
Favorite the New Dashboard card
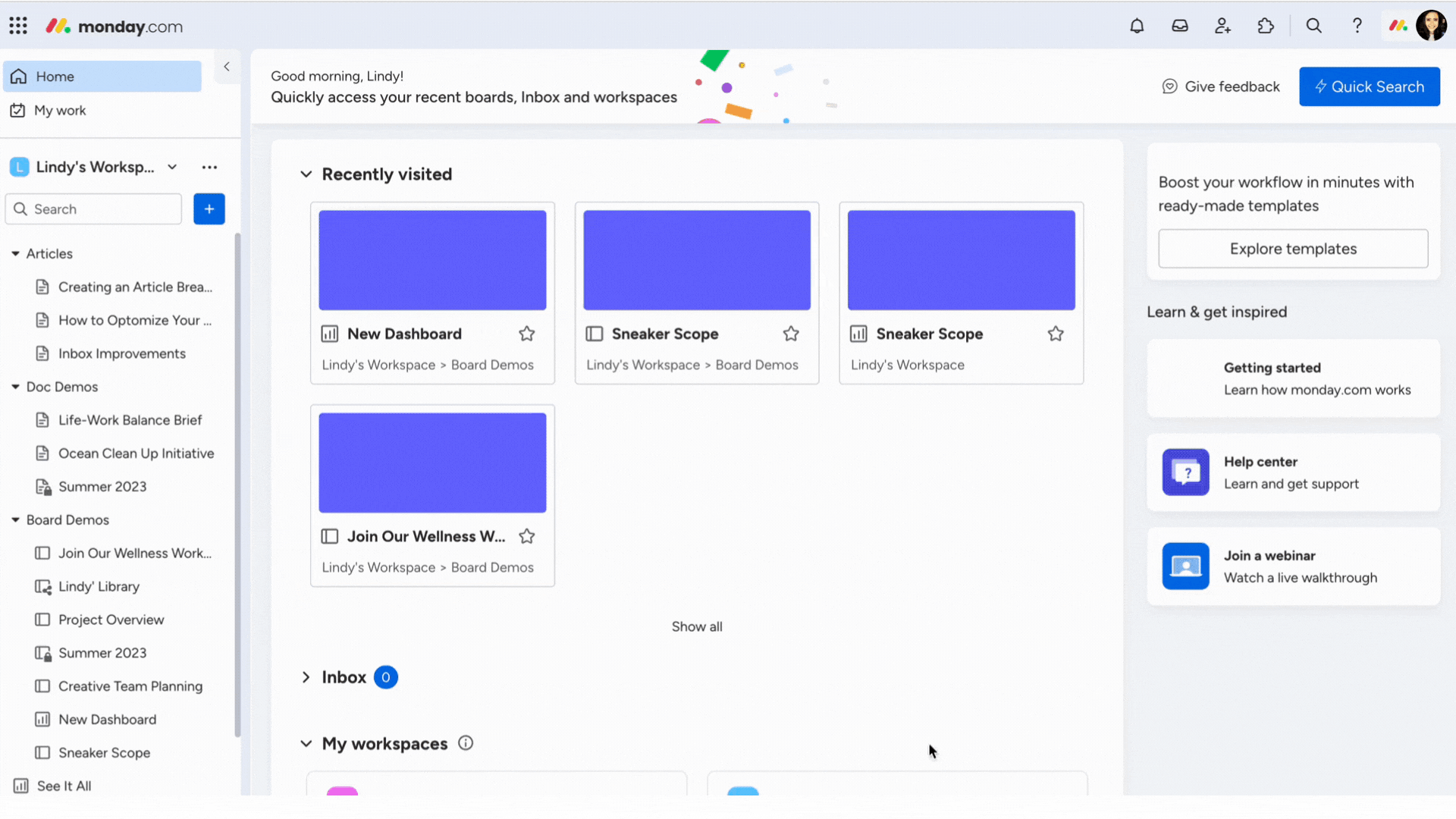(x=527, y=334)
